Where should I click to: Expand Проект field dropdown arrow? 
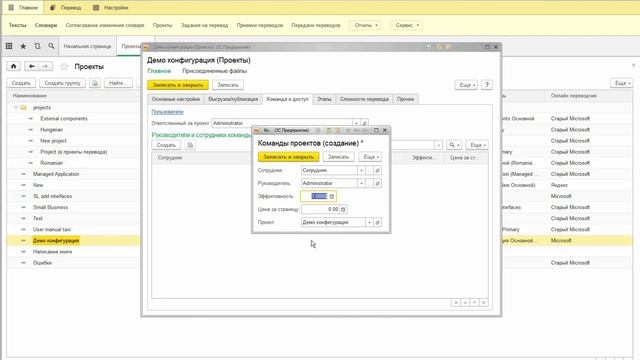[369, 222]
